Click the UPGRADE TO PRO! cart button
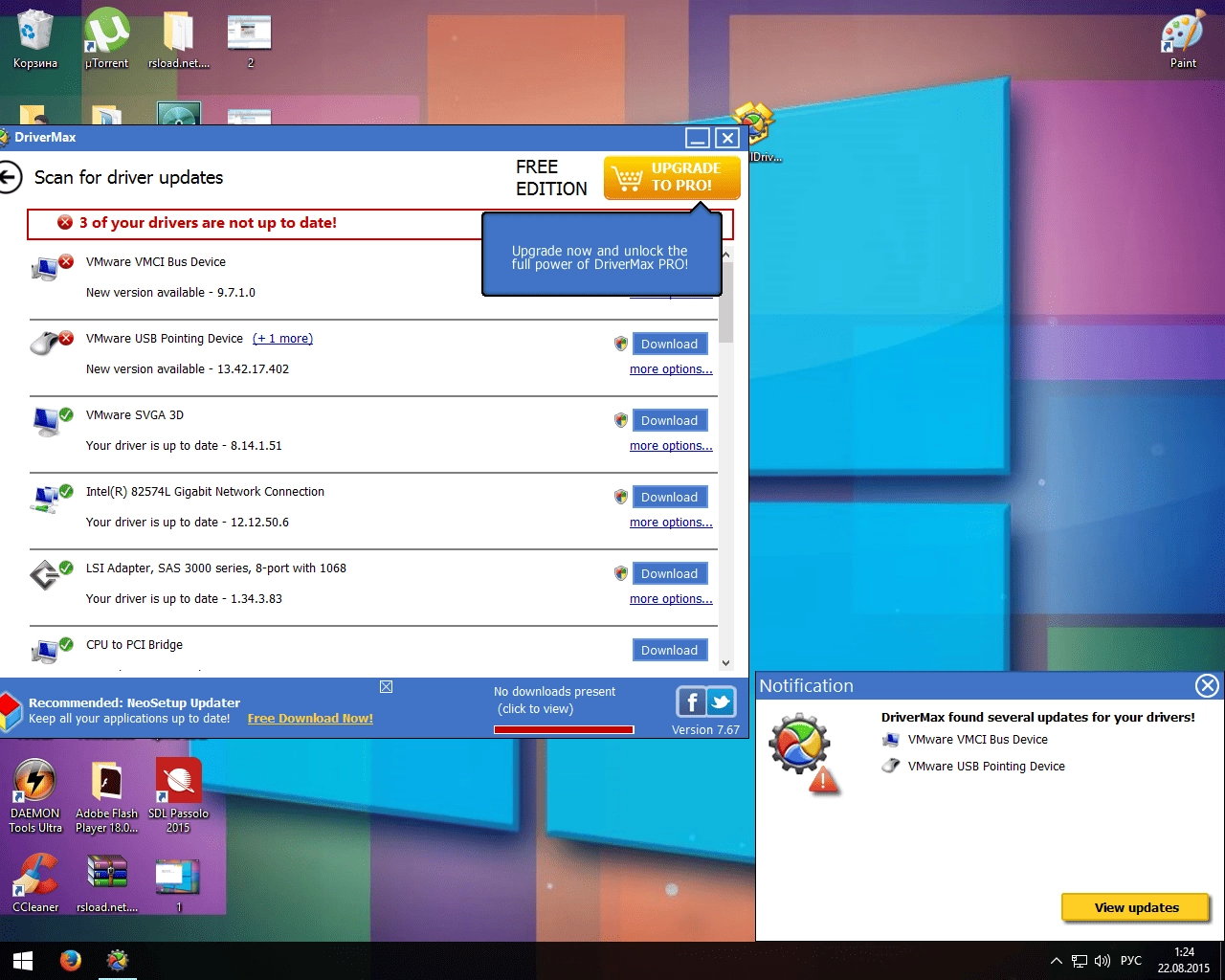 pos(672,177)
